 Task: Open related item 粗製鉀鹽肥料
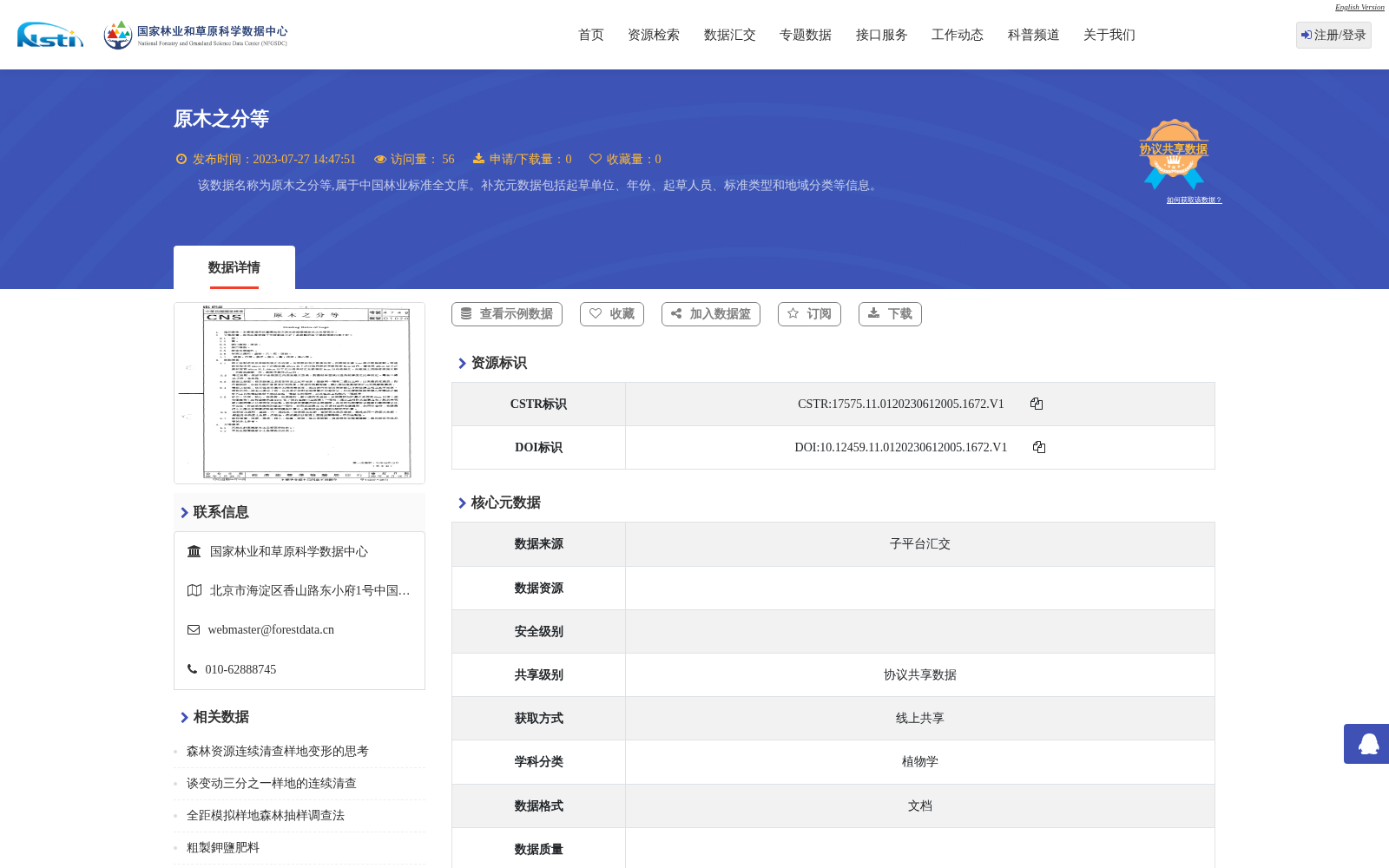point(223,847)
